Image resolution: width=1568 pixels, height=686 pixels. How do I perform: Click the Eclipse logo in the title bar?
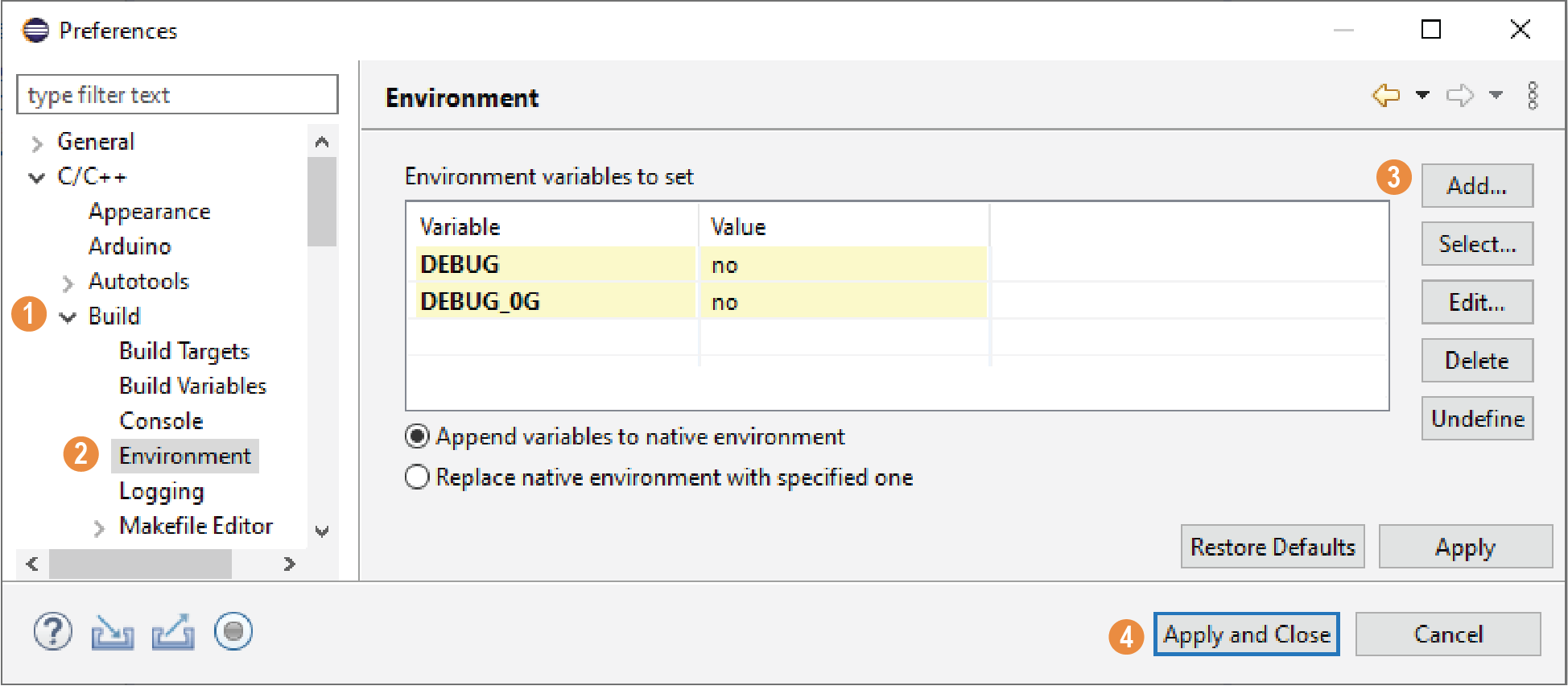[x=35, y=31]
